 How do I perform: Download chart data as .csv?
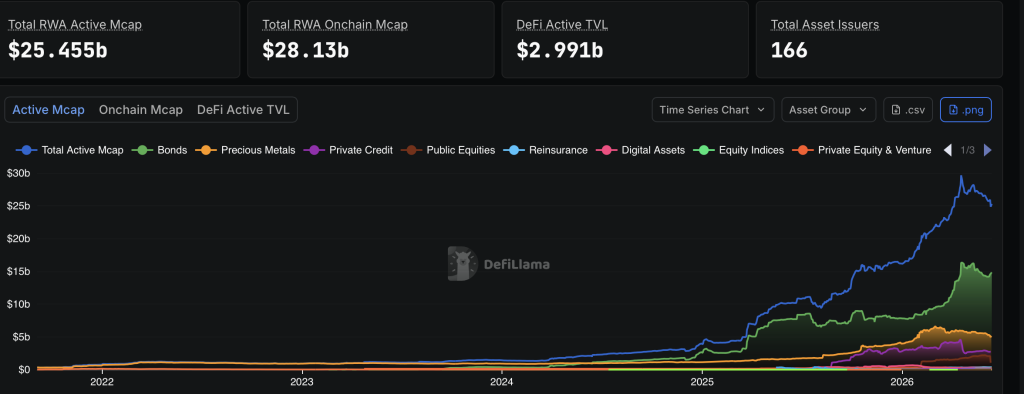pyautogui.click(x=908, y=110)
